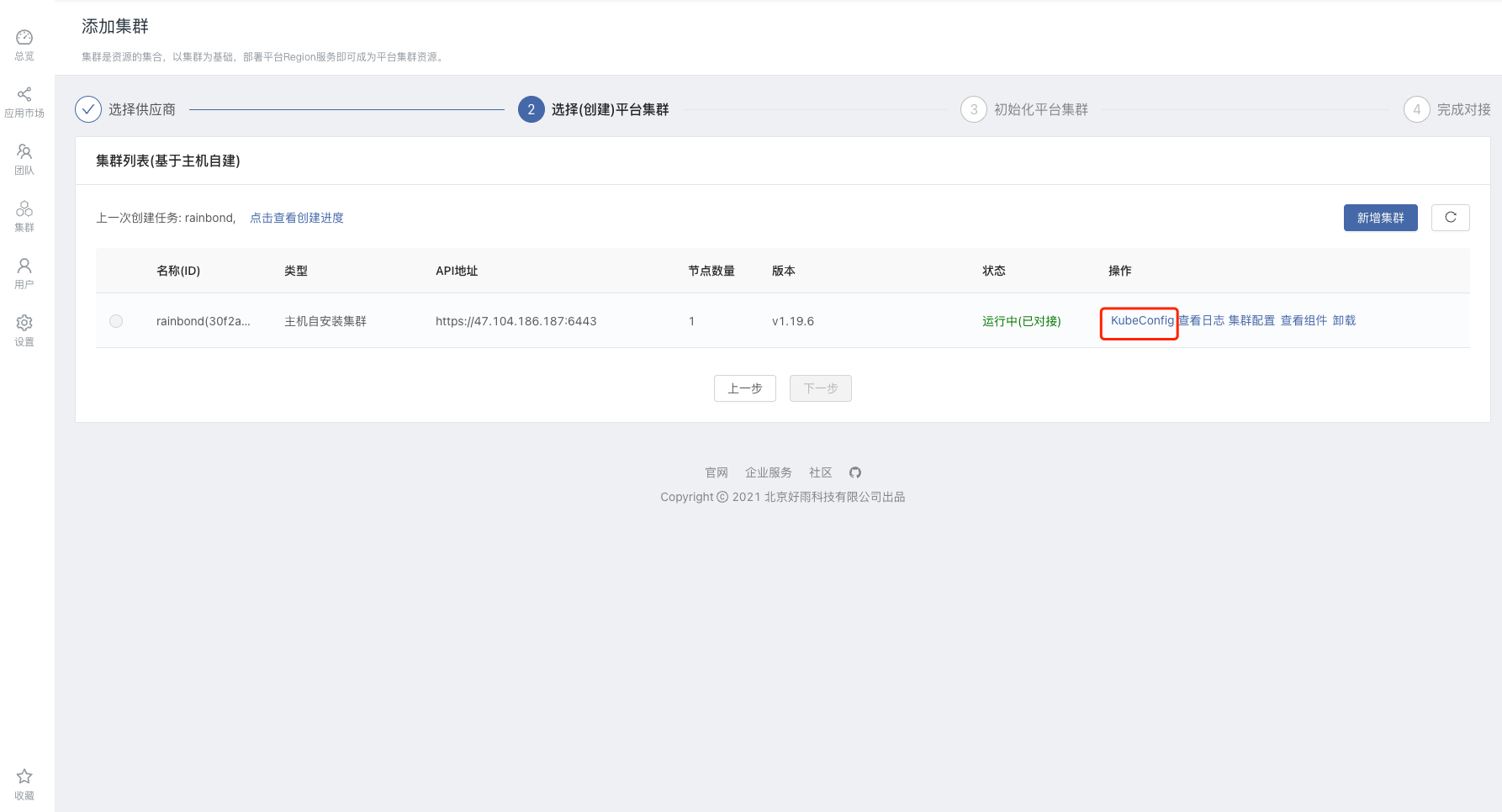Click 点击查看创建进度 link
Viewport: 1502px width, 812px height.
coord(297,218)
